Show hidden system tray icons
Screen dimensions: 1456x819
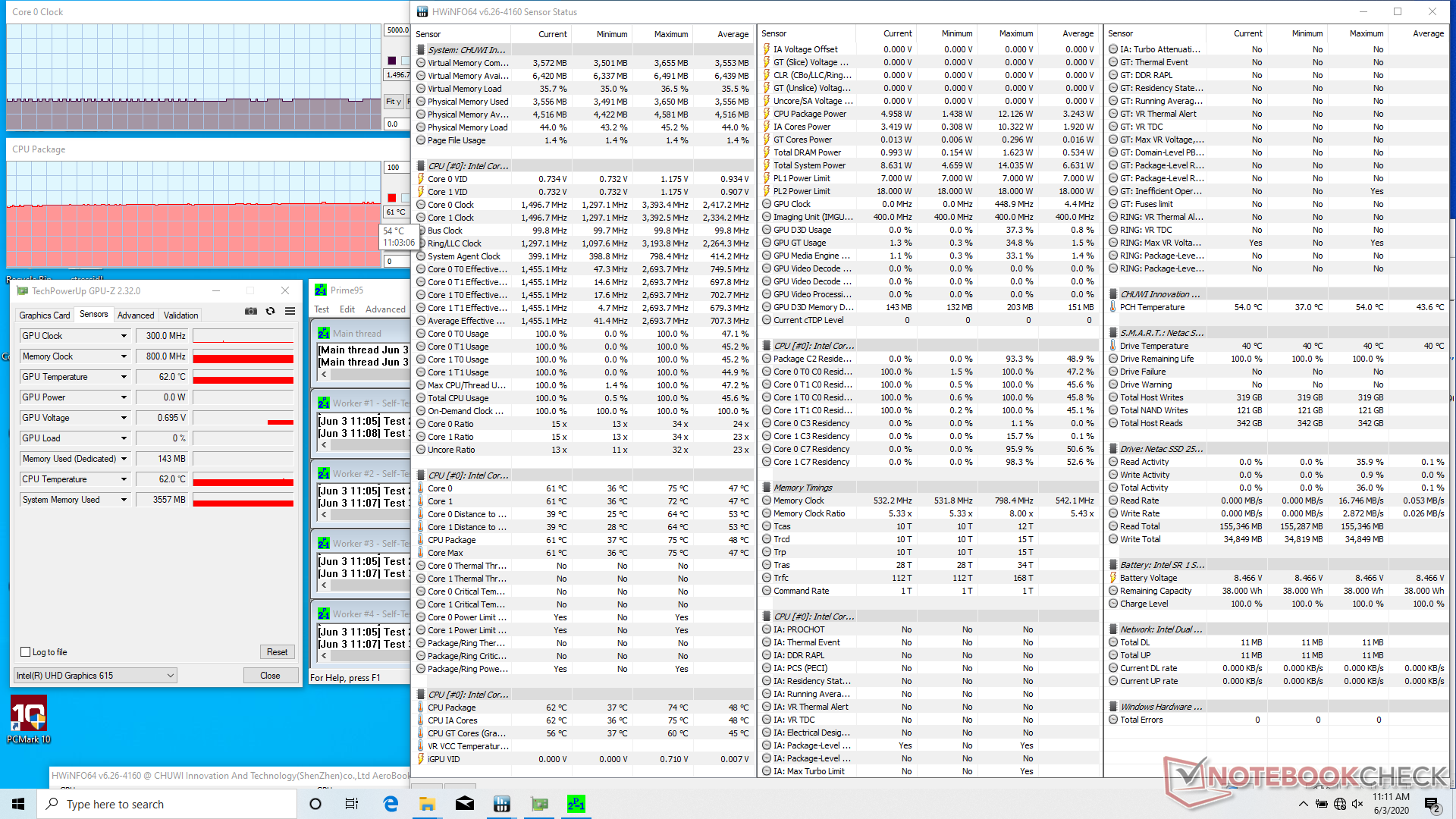click(1303, 804)
